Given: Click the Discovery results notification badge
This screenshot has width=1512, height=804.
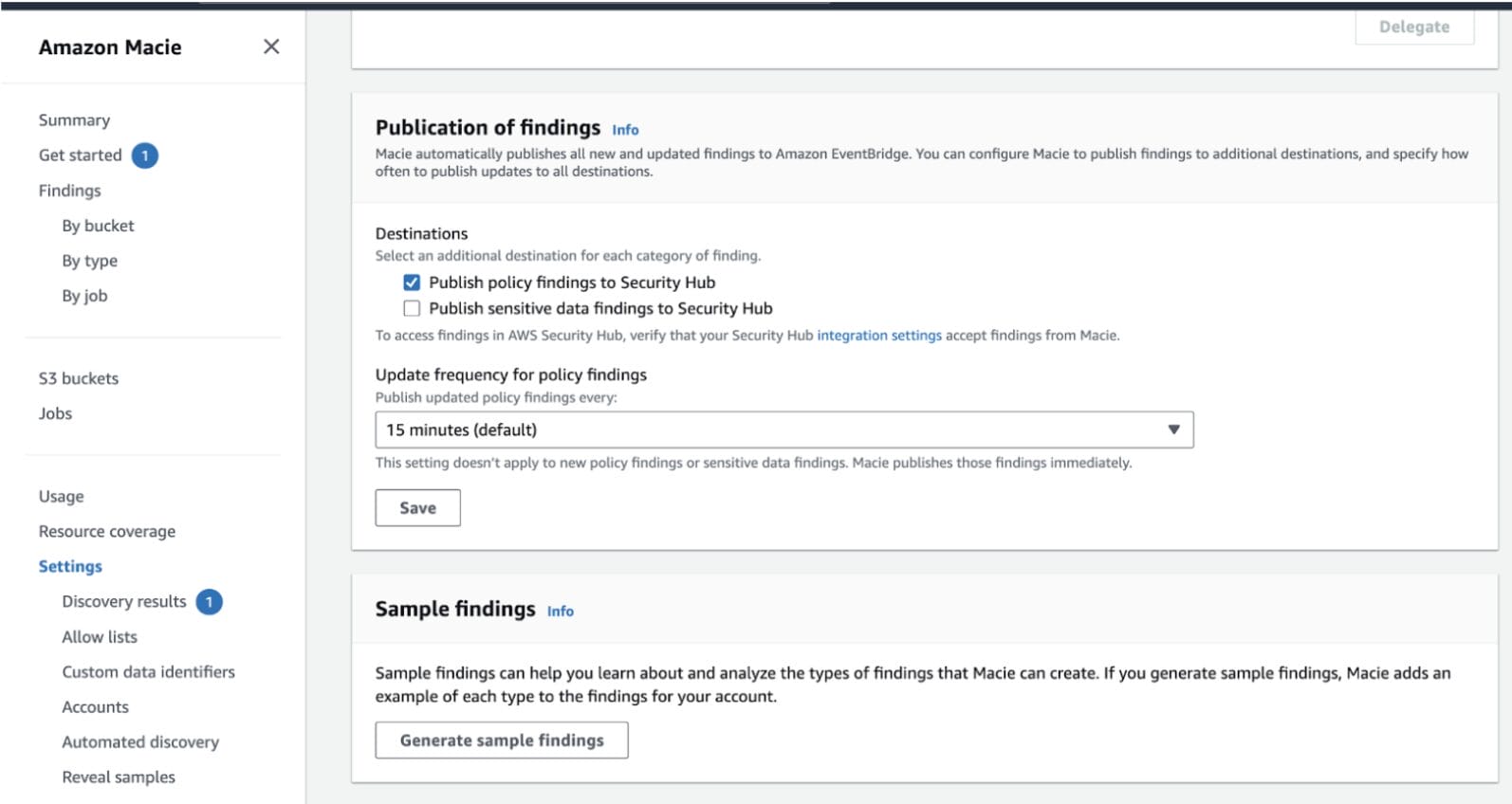Looking at the screenshot, I should pyautogui.click(x=210, y=602).
